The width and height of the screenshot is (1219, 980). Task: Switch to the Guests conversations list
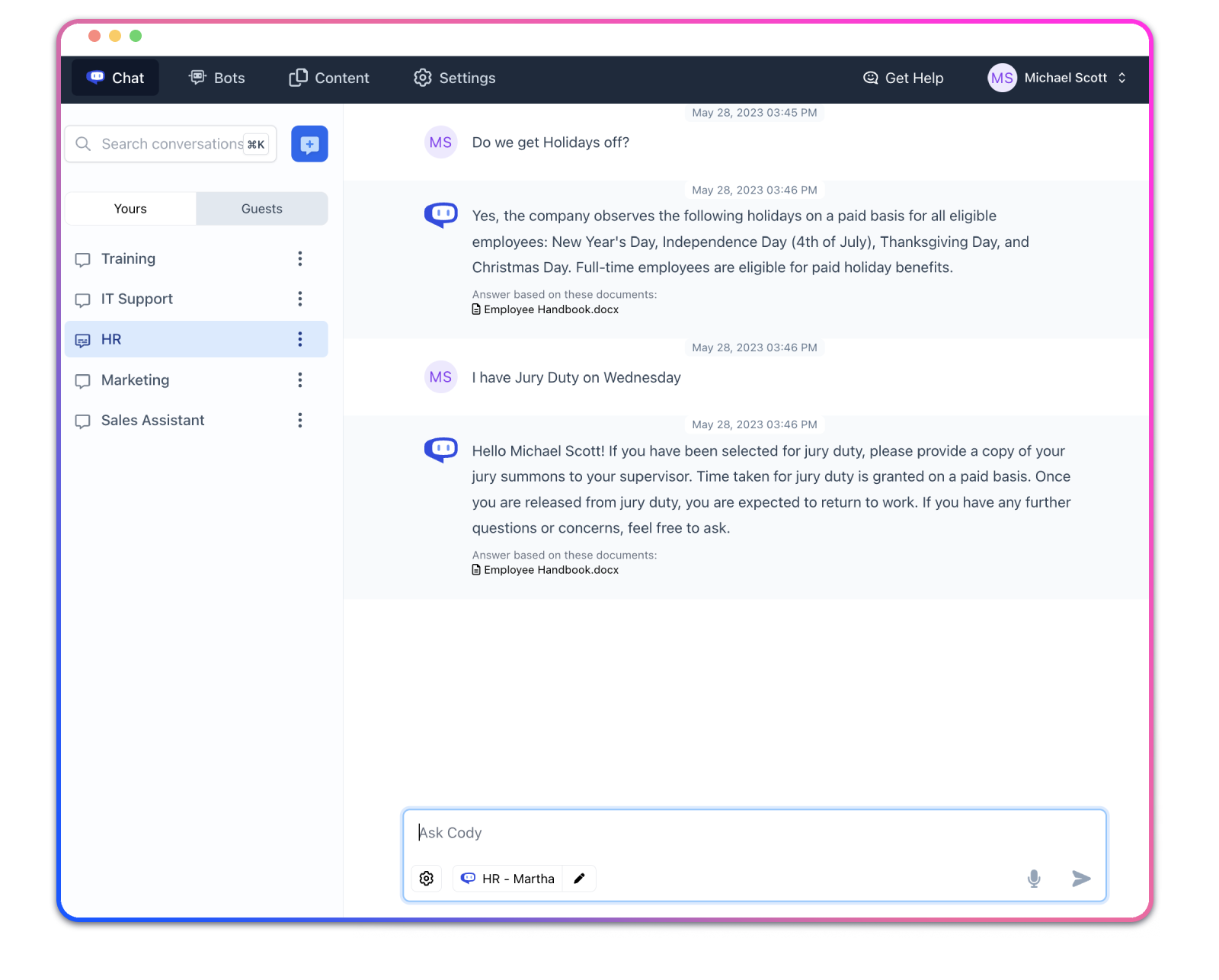point(261,209)
